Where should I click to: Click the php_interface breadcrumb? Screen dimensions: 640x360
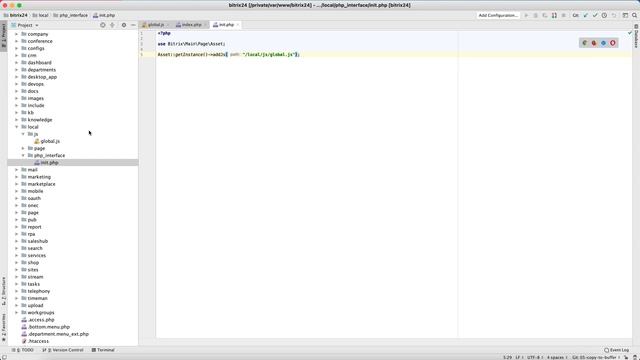click(70, 16)
